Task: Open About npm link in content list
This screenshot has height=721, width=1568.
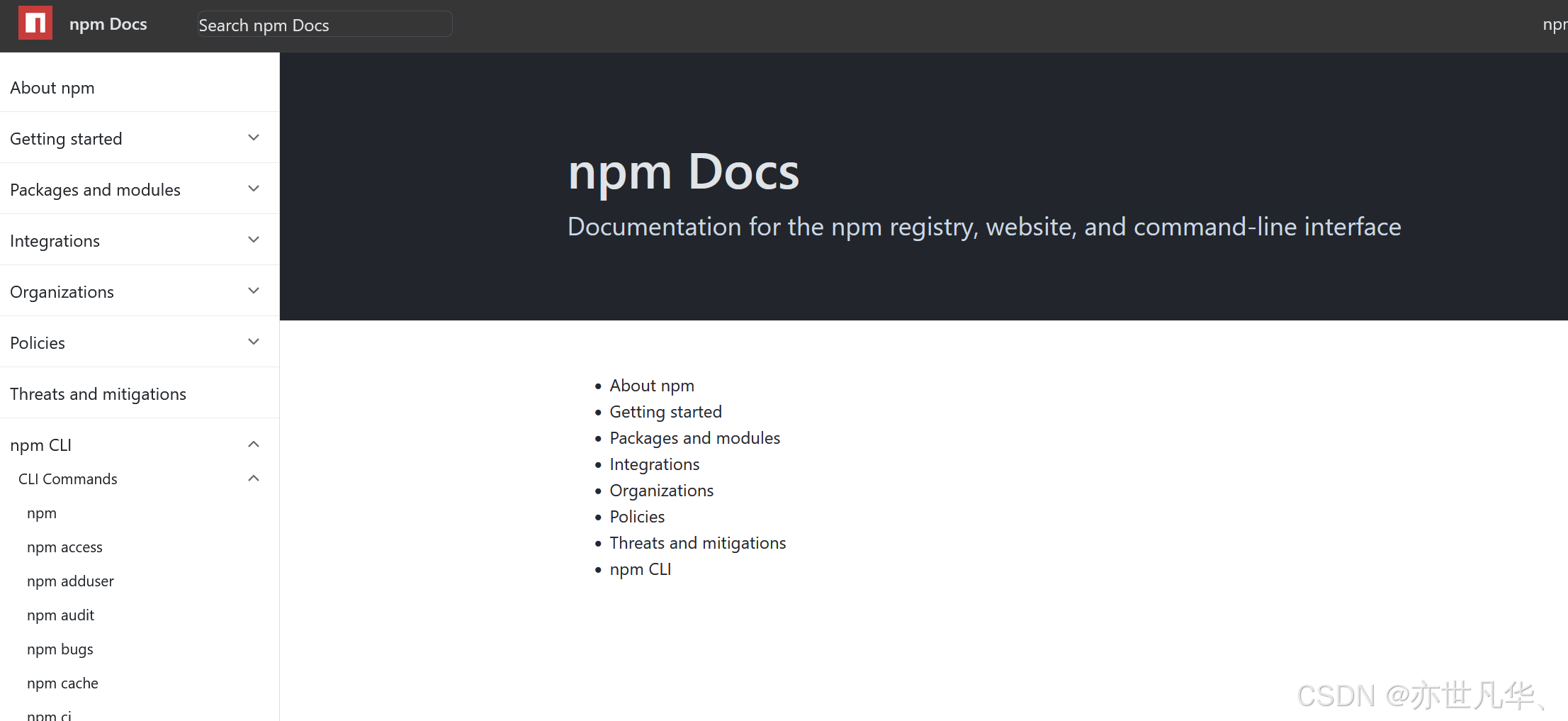Action: tap(652, 386)
